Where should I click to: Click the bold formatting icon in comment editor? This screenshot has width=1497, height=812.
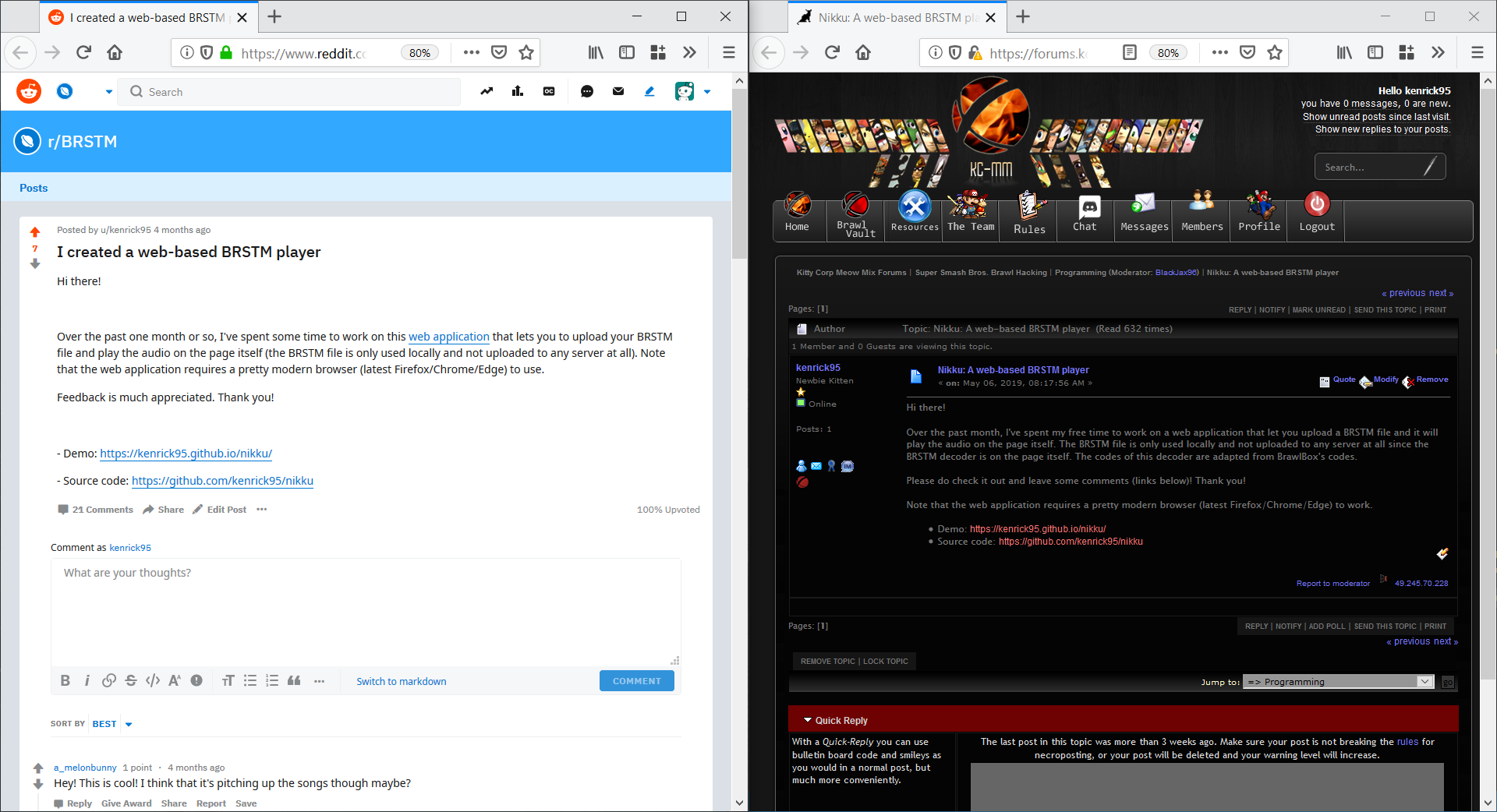pos(65,681)
